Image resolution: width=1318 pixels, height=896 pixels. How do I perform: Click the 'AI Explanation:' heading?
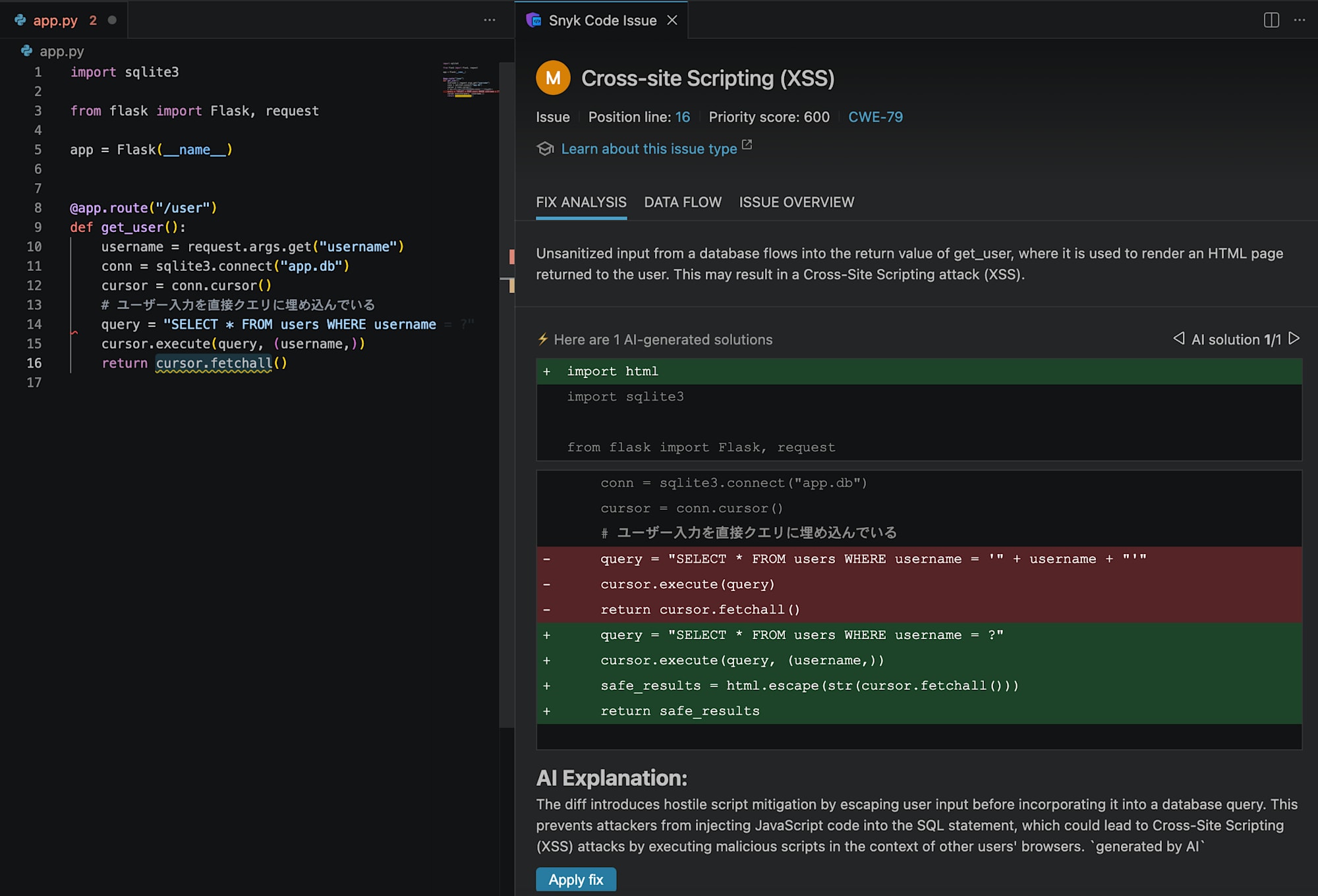(x=612, y=778)
